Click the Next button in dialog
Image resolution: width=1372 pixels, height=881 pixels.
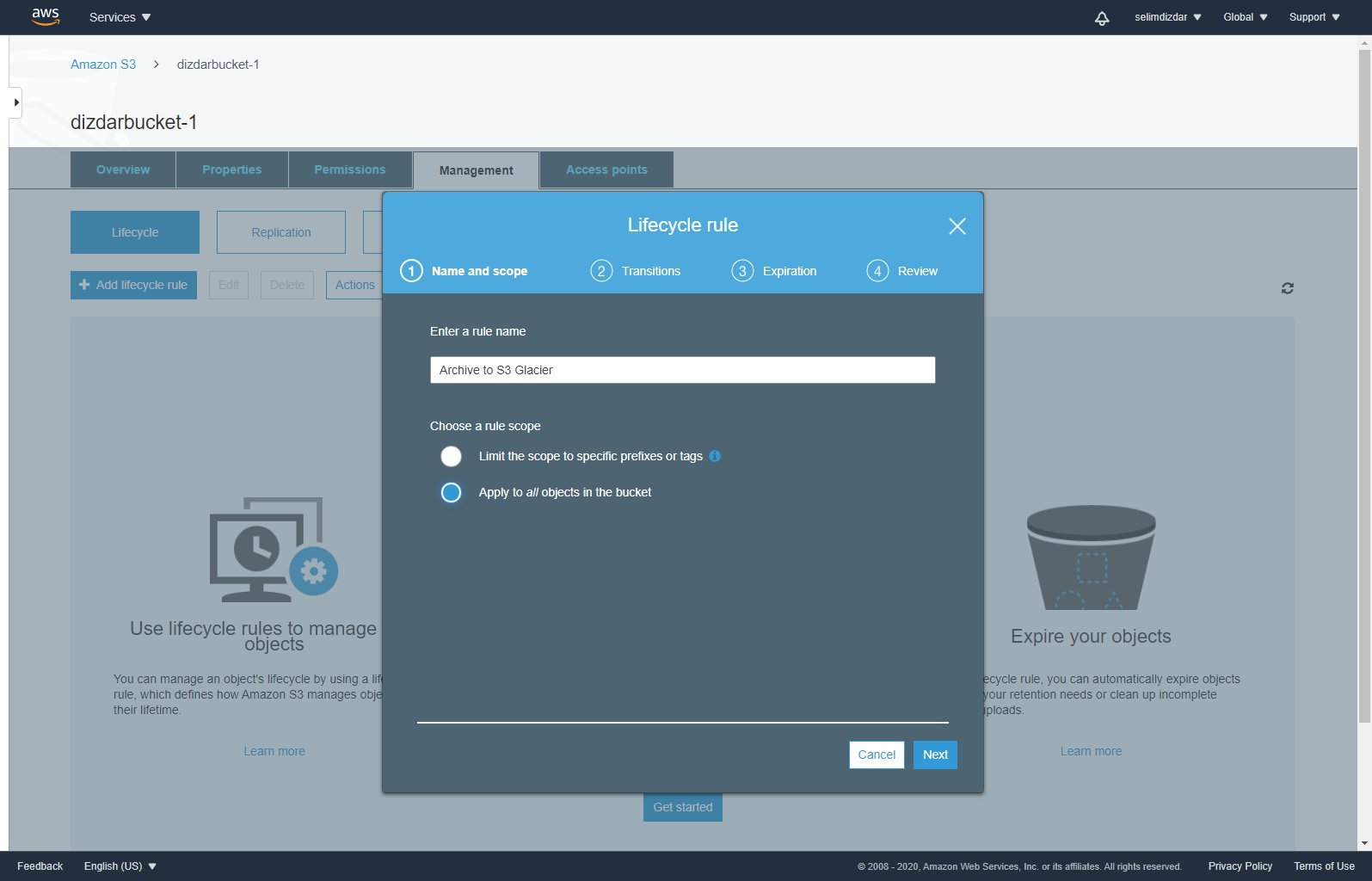(x=935, y=755)
